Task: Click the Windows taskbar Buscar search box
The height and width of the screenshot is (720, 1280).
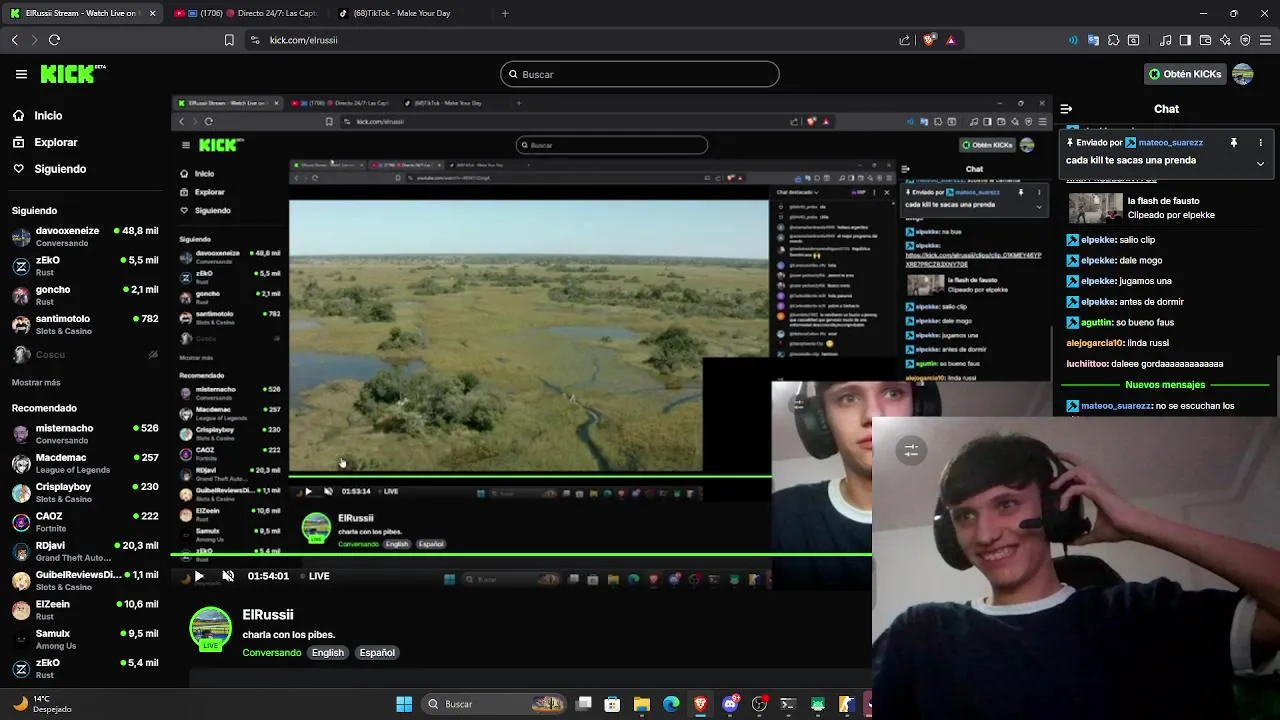Action: click(x=494, y=704)
